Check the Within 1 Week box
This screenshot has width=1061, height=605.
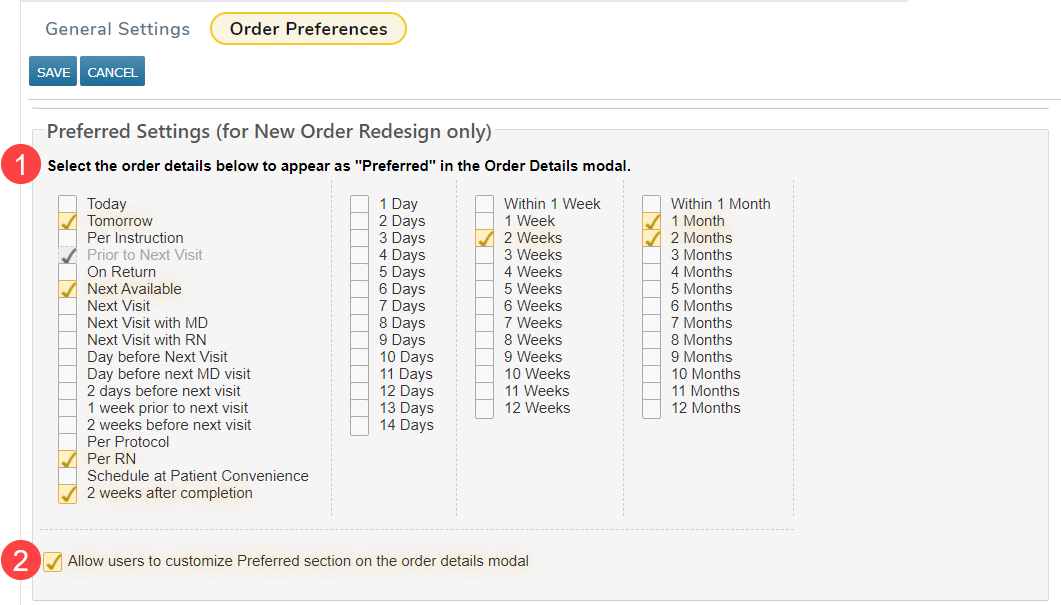pyautogui.click(x=484, y=204)
